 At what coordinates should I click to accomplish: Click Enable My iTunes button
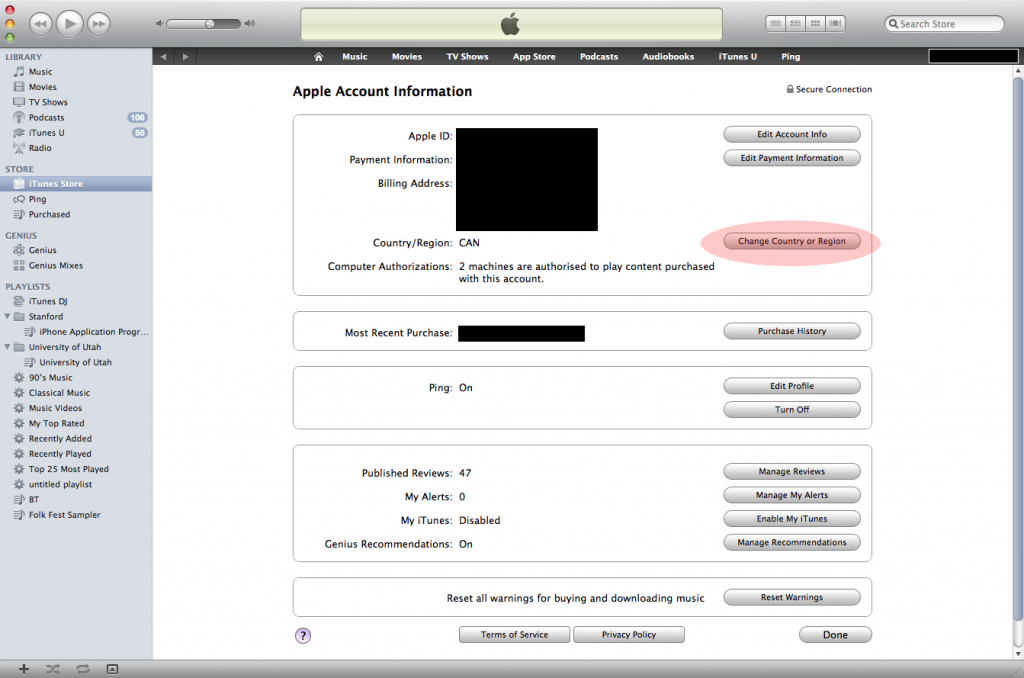click(792, 519)
